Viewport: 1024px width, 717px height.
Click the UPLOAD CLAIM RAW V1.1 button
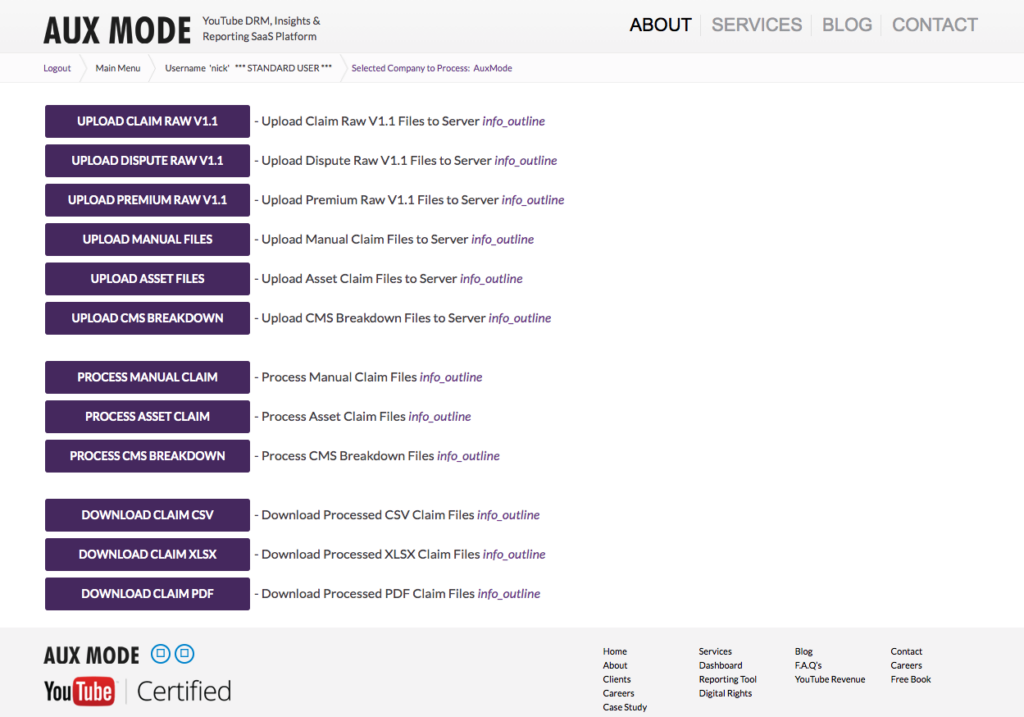click(x=148, y=121)
